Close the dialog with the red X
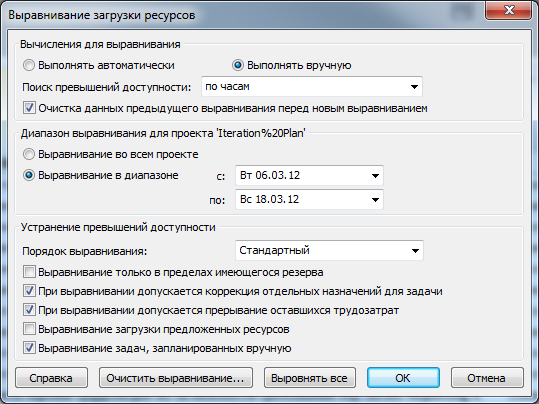 click(508, 10)
